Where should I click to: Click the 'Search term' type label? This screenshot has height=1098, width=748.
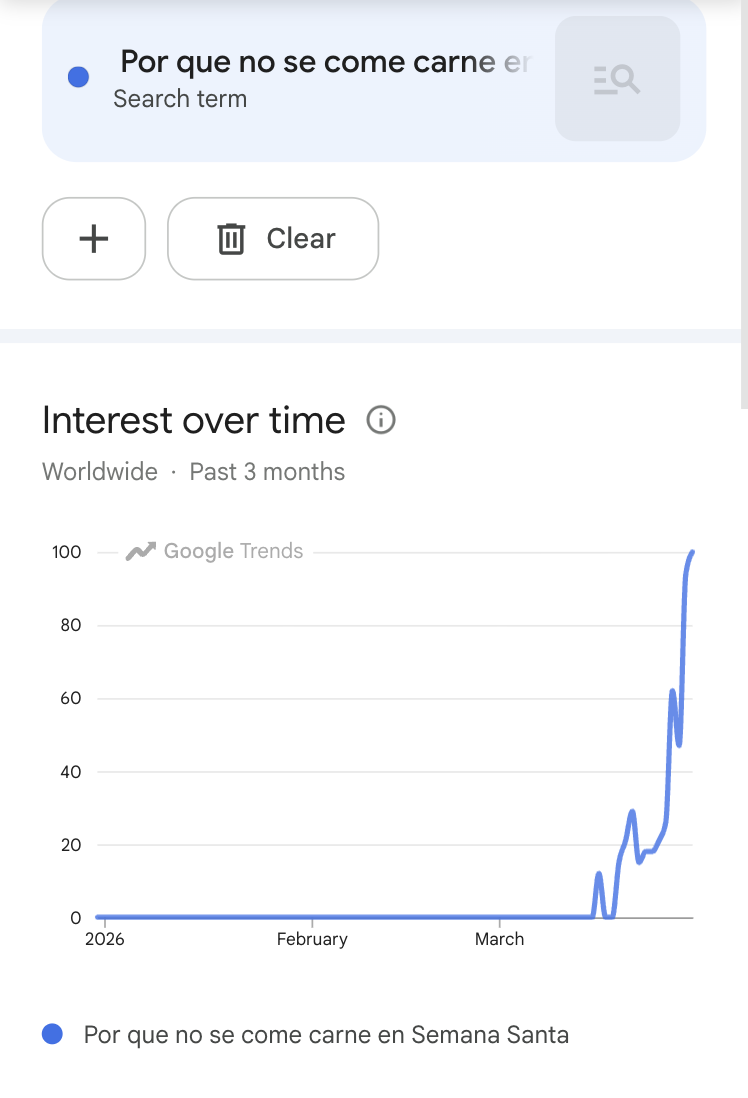tap(180, 99)
